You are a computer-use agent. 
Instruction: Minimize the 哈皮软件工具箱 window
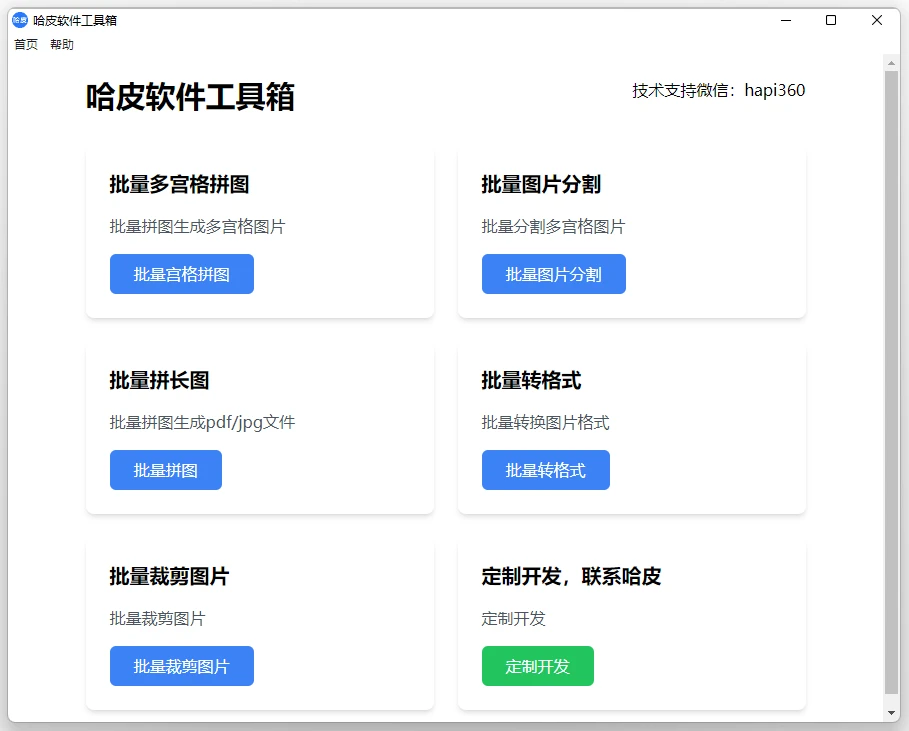[x=786, y=20]
